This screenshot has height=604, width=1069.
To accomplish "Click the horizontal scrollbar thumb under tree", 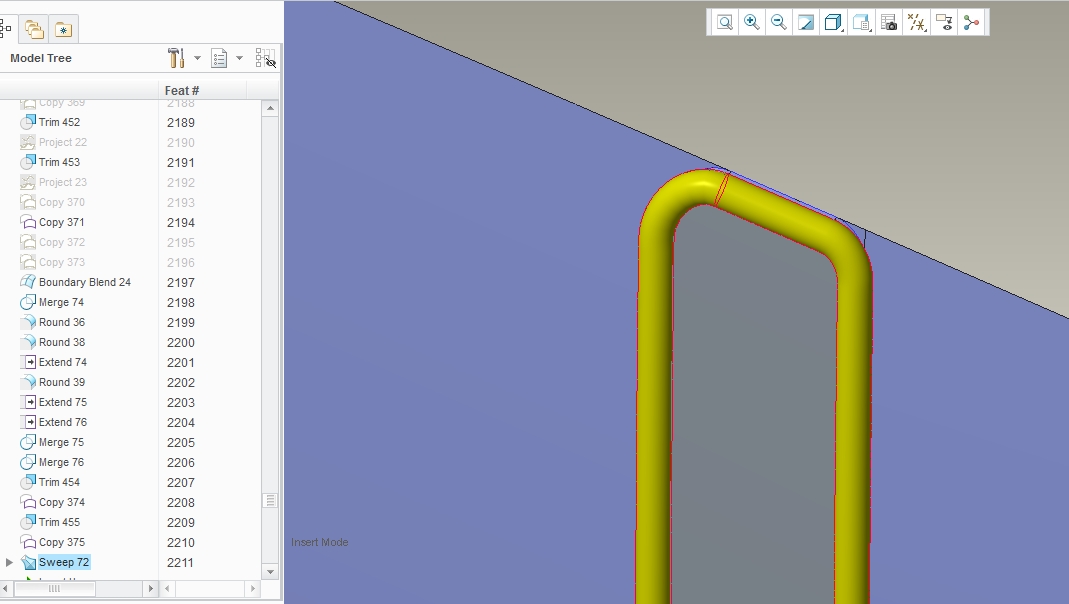I will (x=55, y=588).
